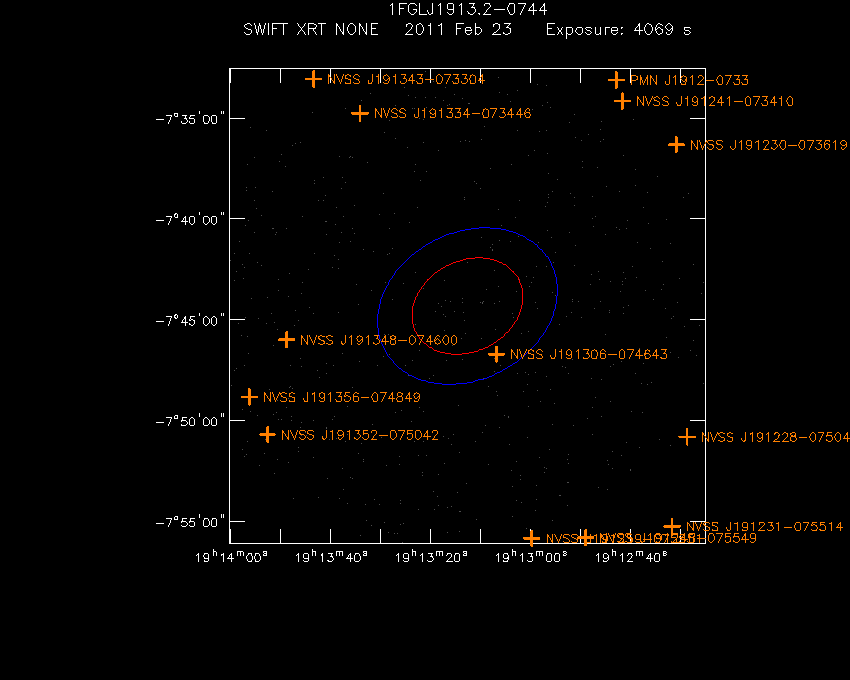This screenshot has height=680, width=850.
Task: Click the observation date 2011 Feb 23
Action: click(458, 29)
